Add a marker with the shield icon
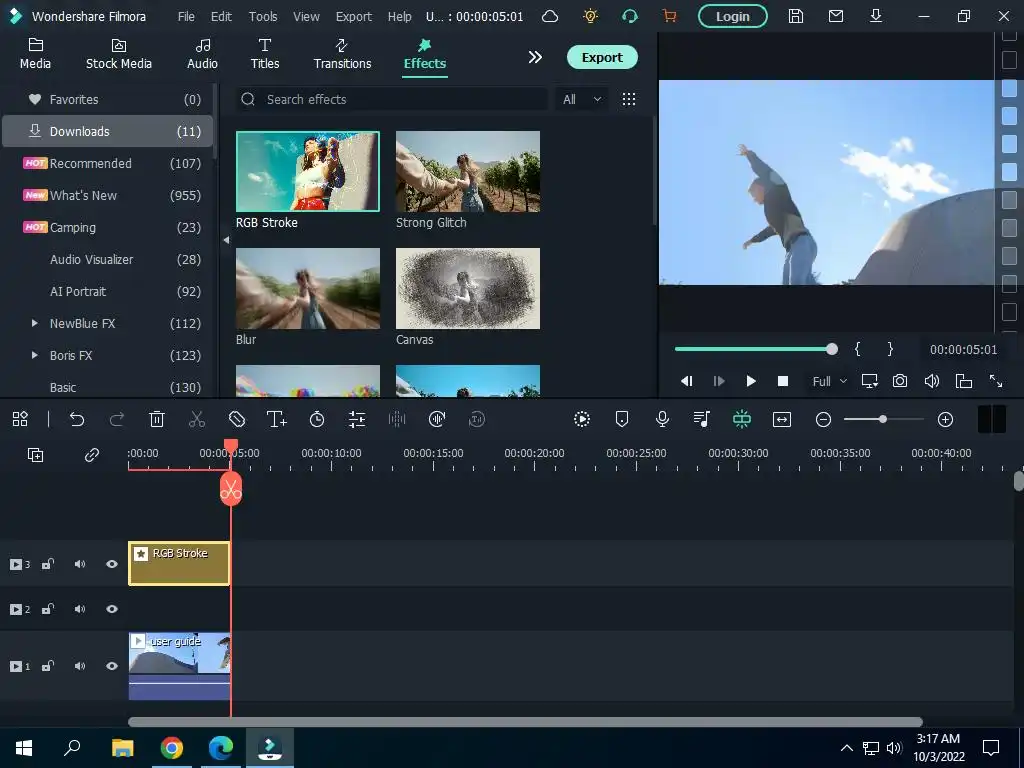This screenshot has width=1024, height=768. pos(622,419)
